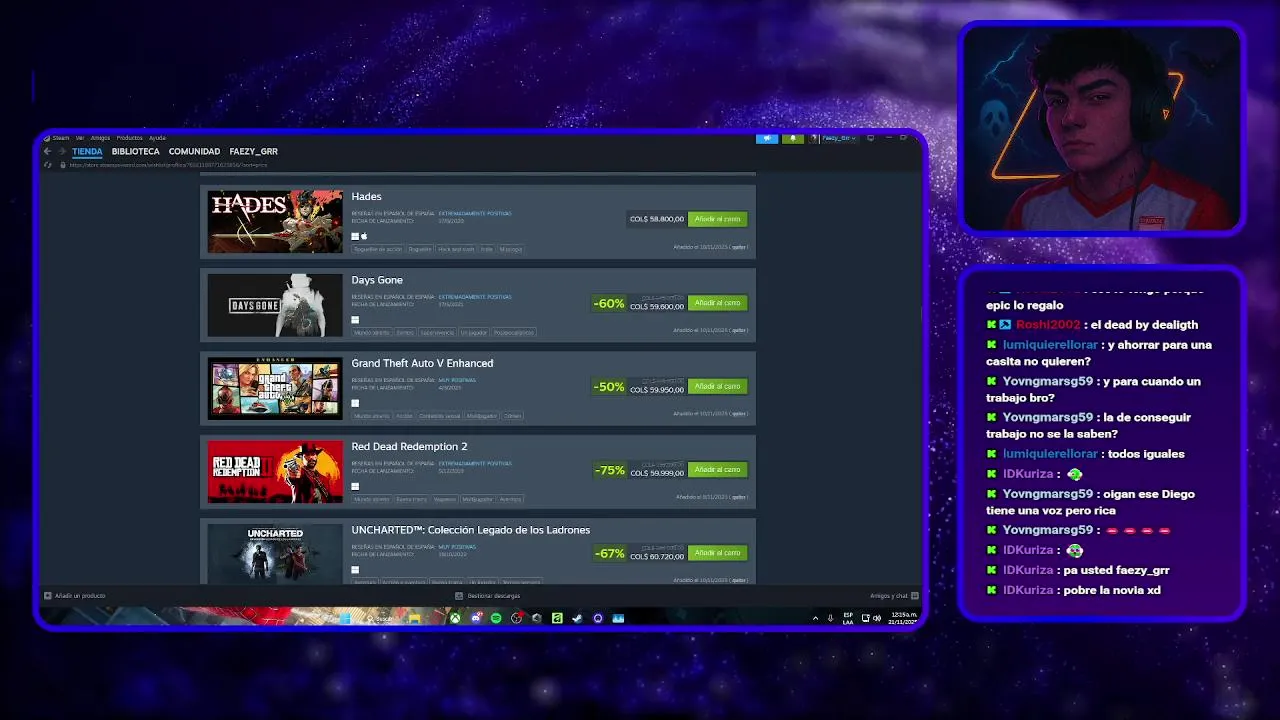Click the 'Roguelike de acción' tag under Hades
The width and height of the screenshot is (1280, 720).
pos(378,249)
